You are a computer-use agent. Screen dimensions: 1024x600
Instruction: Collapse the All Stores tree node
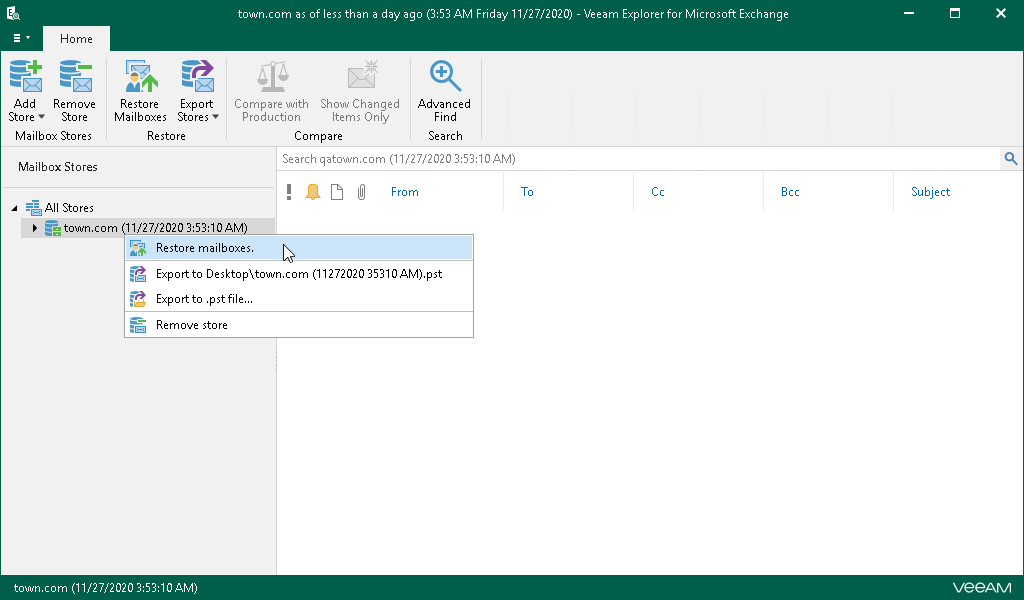[15, 208]
